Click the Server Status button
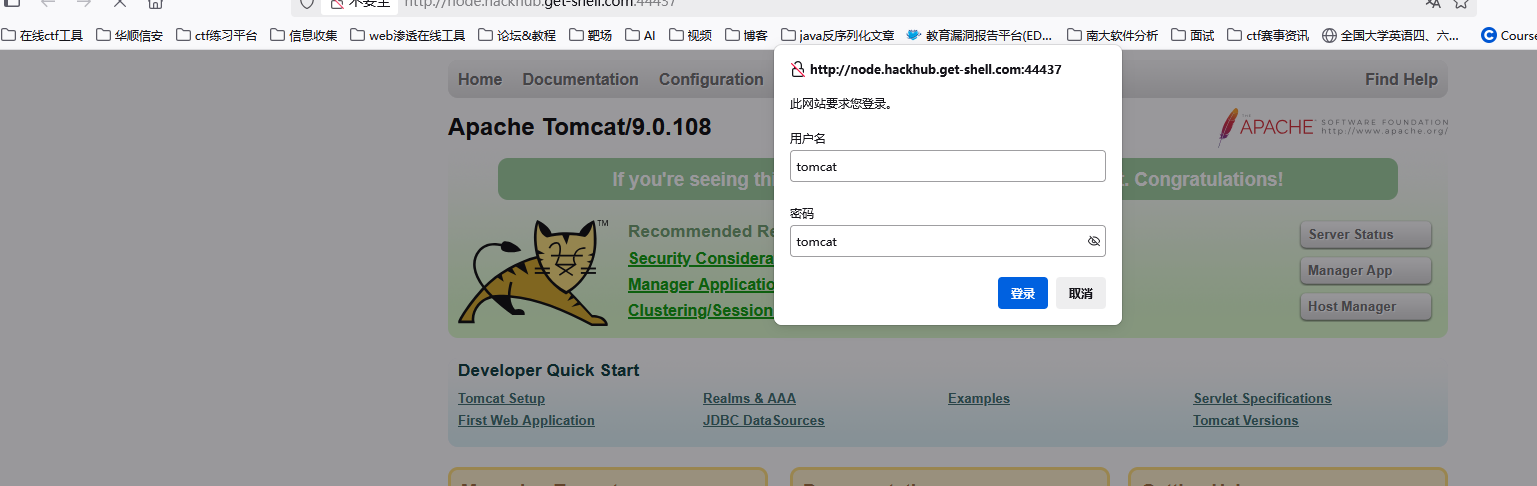 (x=1366, y=234)
